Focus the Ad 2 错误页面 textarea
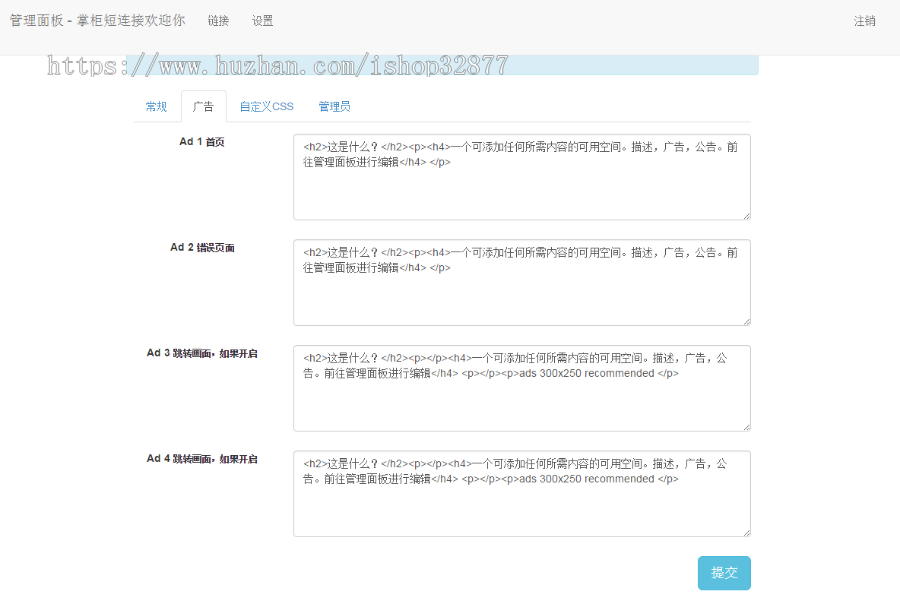 (522, 282)
